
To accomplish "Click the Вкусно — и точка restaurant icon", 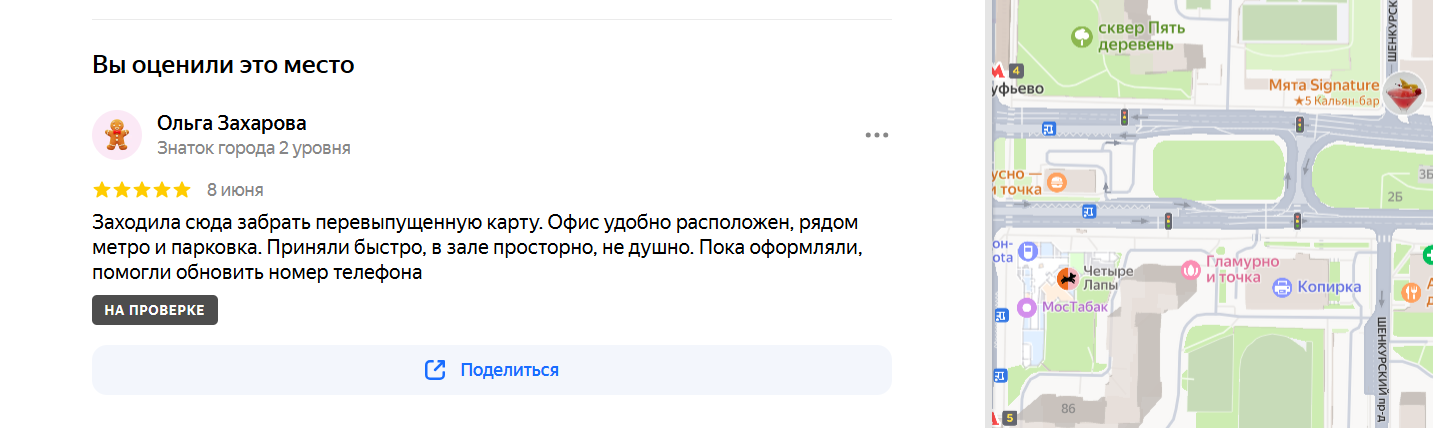I will point(1058,183).
